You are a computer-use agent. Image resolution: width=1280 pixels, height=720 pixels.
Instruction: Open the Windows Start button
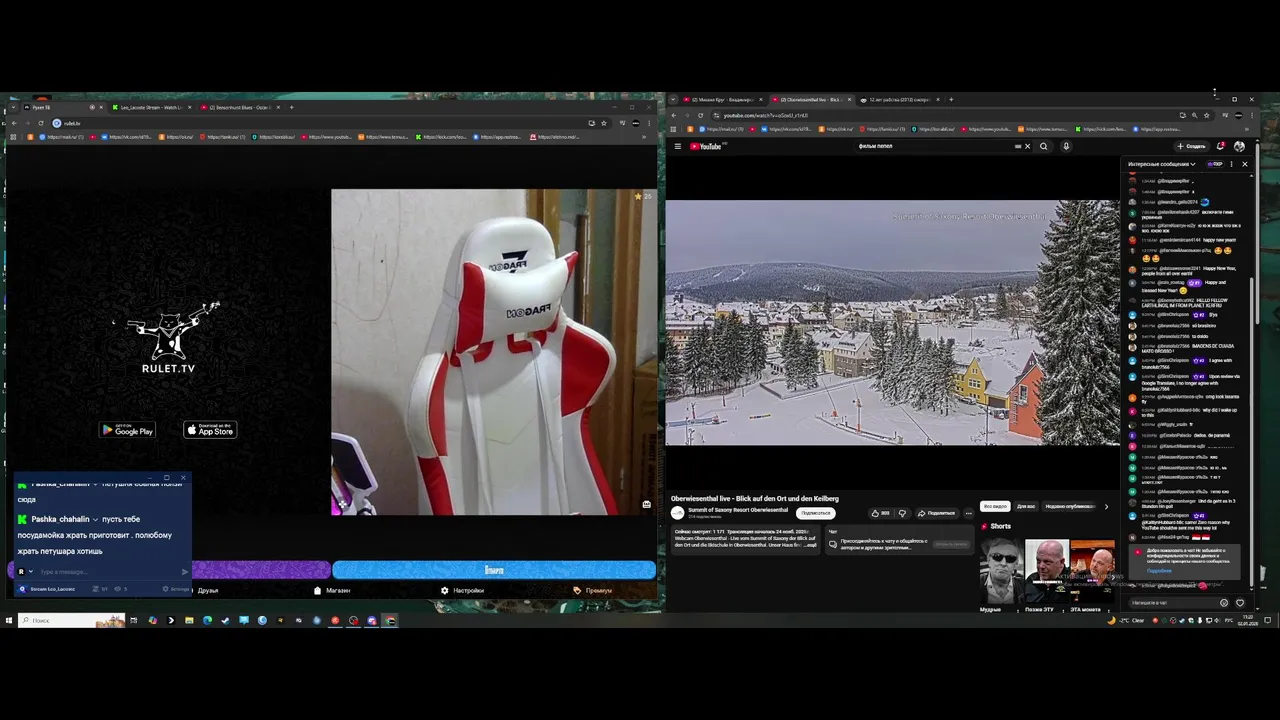tap(9, 621)
